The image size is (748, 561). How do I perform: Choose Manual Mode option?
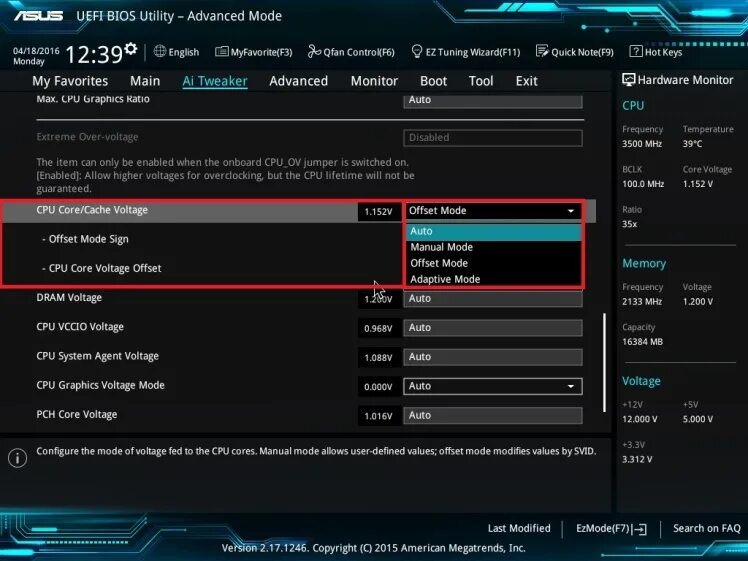(x=494, y=247)
